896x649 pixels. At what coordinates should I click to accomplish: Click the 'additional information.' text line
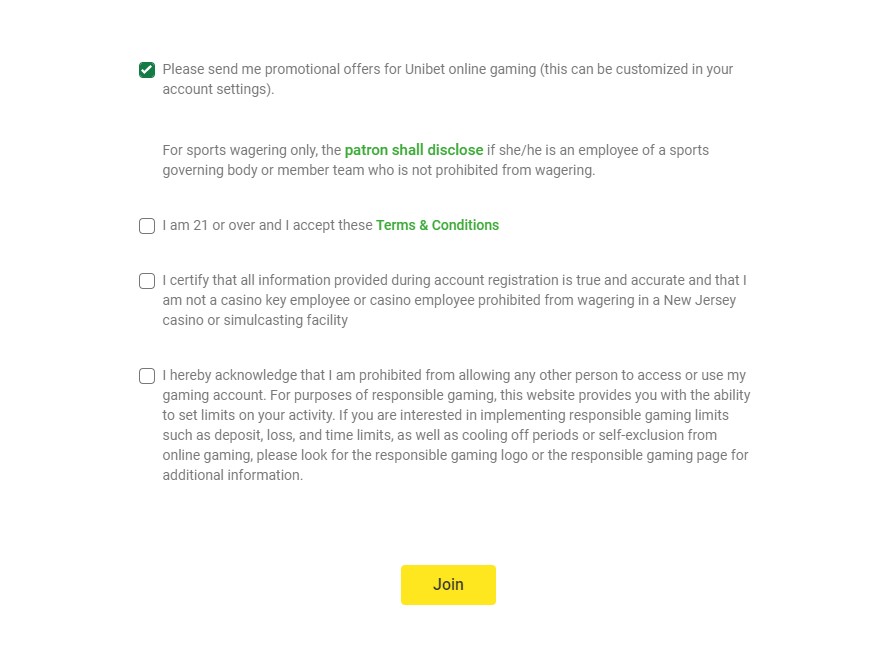[232, 475]
